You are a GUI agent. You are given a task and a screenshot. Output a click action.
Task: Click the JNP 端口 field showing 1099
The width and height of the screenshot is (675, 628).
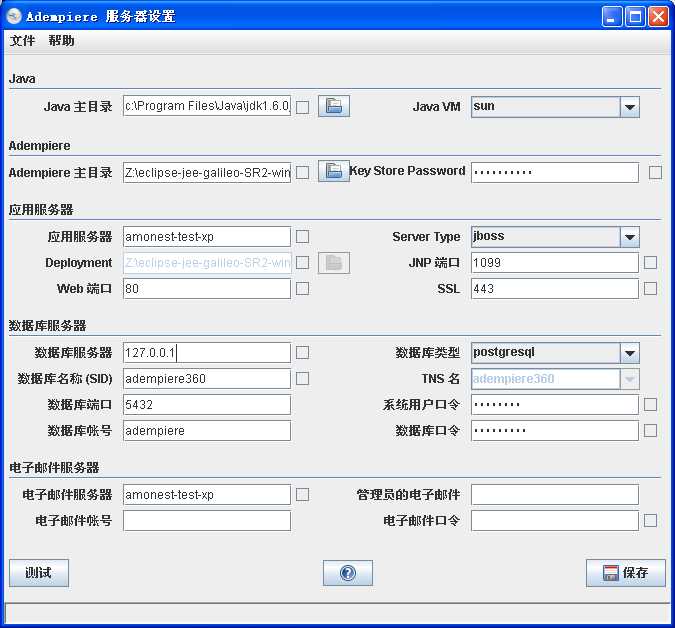pyautogui.click(x=555, y=263)
